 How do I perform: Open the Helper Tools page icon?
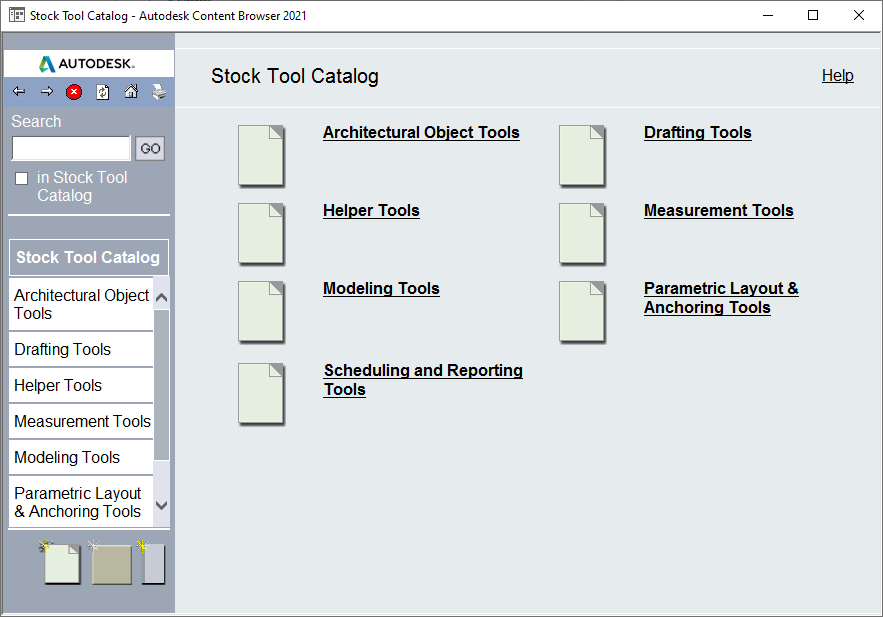click(x=261, y=234)
